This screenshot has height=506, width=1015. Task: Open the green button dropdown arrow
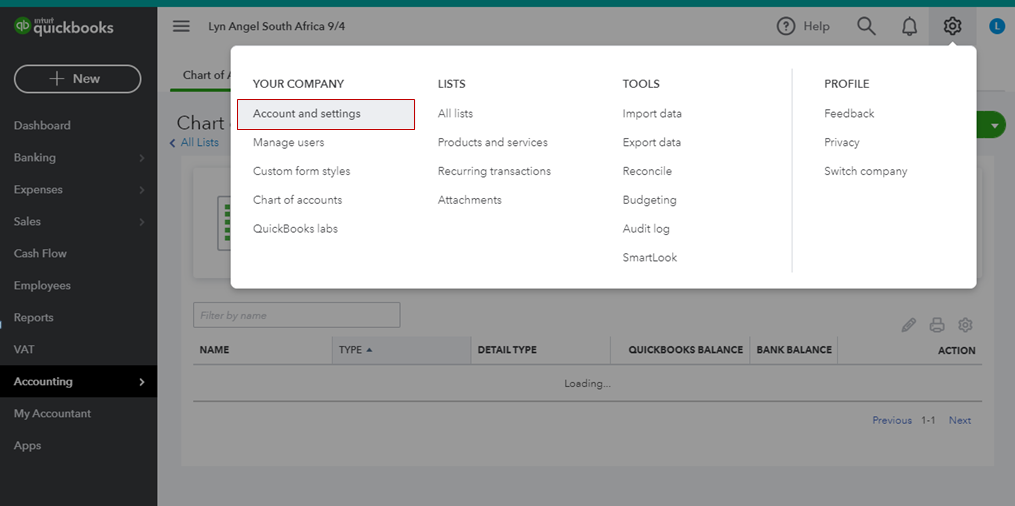coord(995,125)
